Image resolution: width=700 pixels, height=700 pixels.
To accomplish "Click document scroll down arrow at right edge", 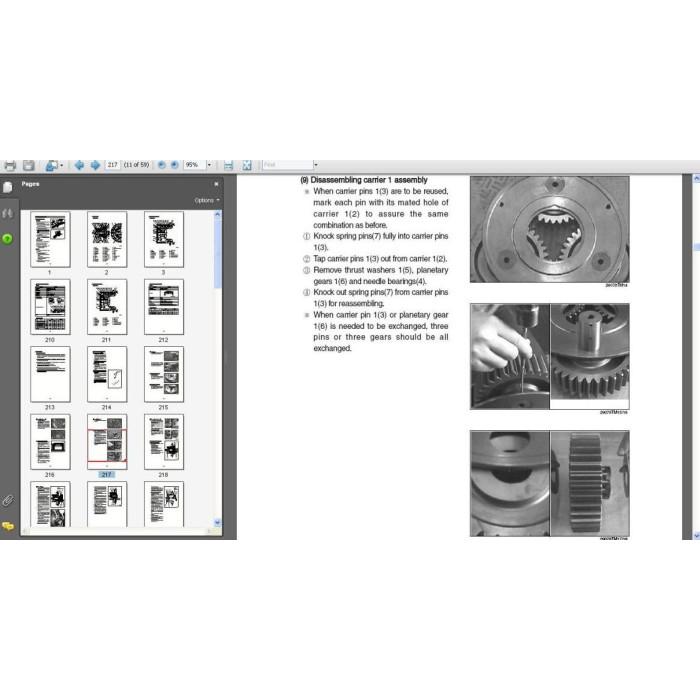I will click(696, 535).
